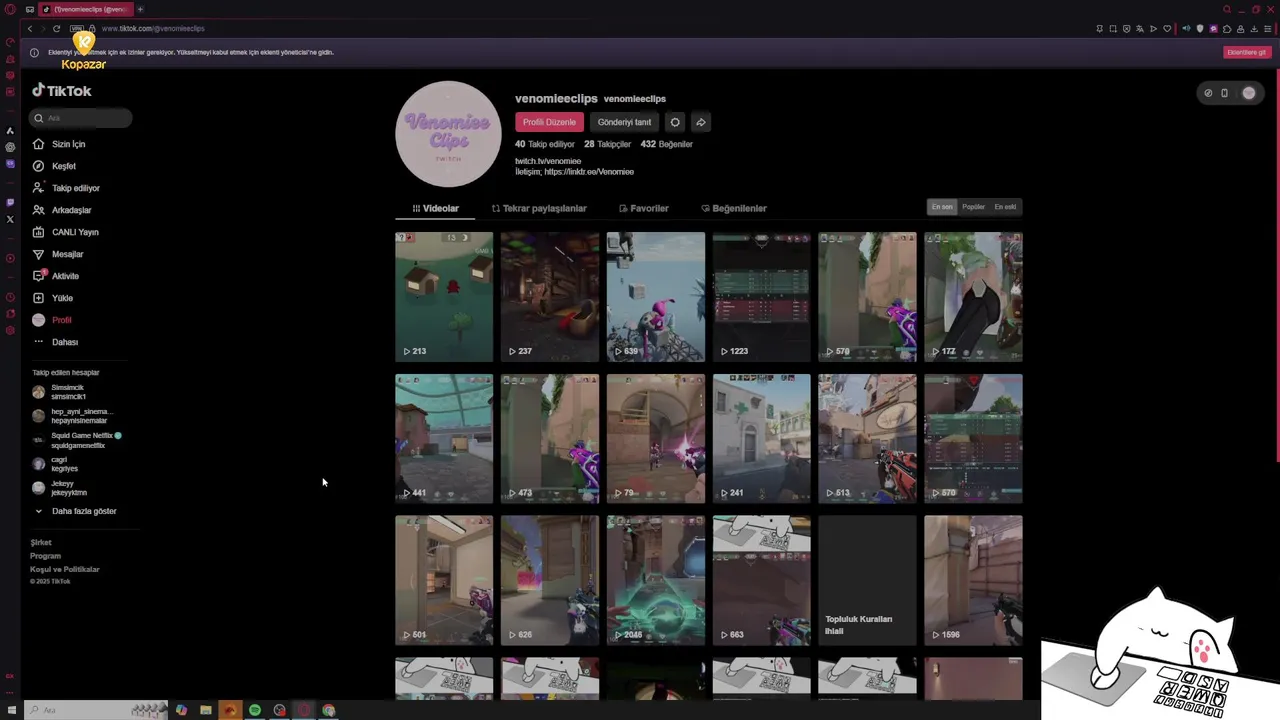Screen dimensions: 1280x720
Task: Click the pin icon in browser toolbar
Action: pos(1100,29)
